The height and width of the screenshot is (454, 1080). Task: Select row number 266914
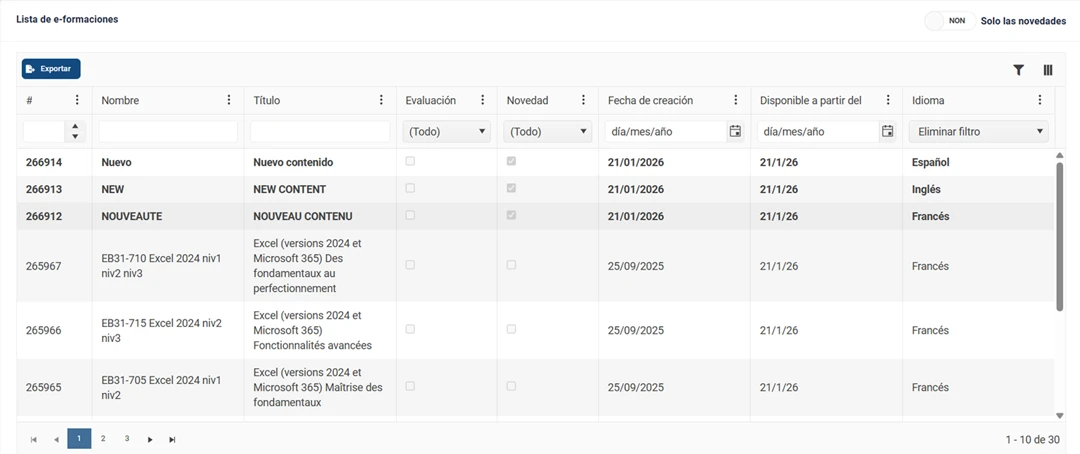(x=44, y=163)
